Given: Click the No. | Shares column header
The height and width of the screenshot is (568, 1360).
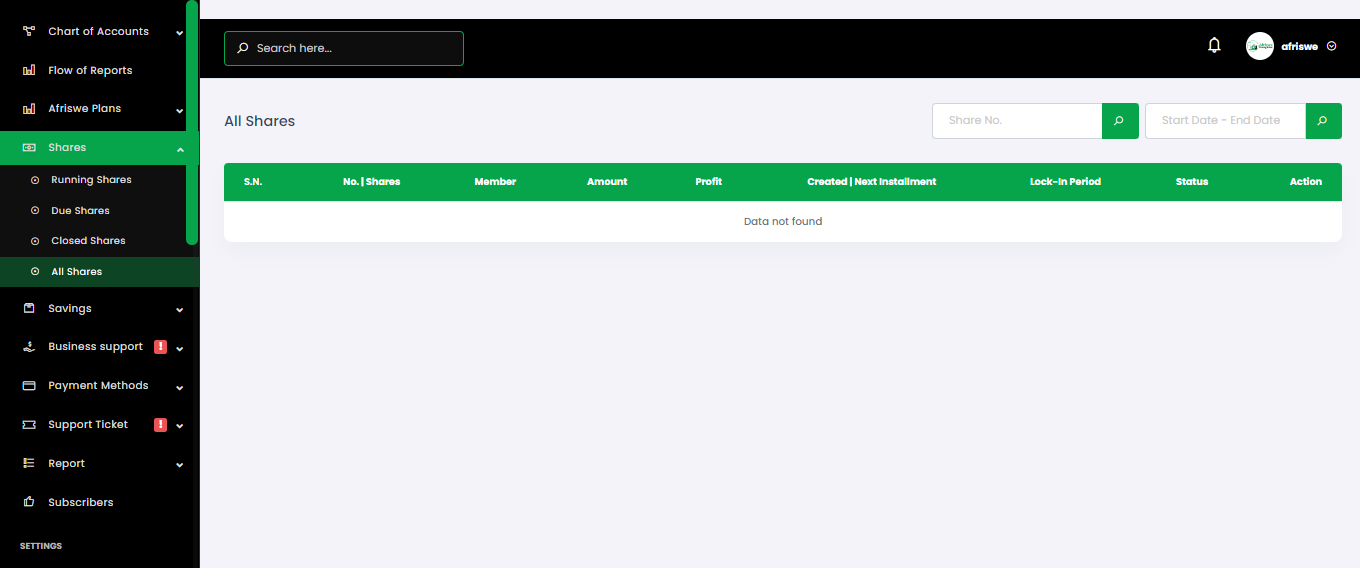Looking at the screenshot, I should coord(371,182).
